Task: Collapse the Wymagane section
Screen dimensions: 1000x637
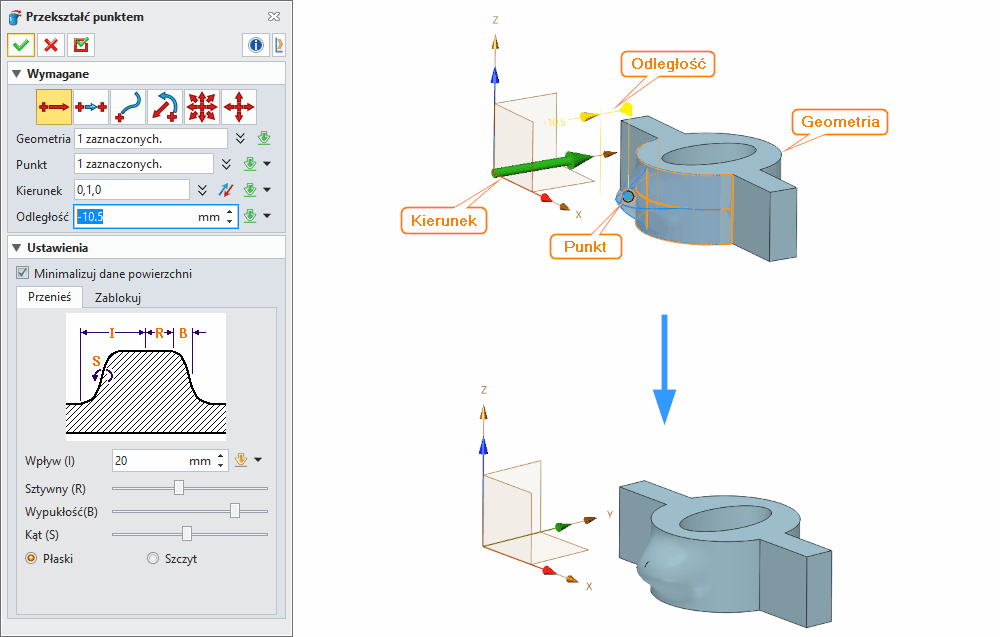Action: 17,73
